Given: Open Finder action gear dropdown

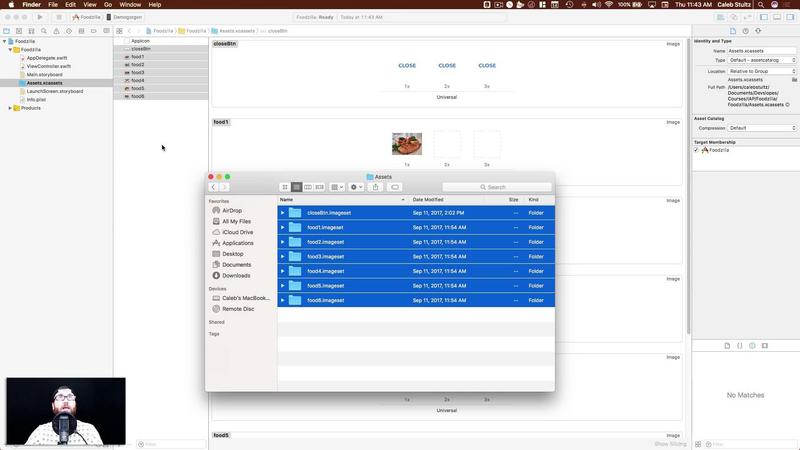Looking at the screenshot, I should coord(356,187).
